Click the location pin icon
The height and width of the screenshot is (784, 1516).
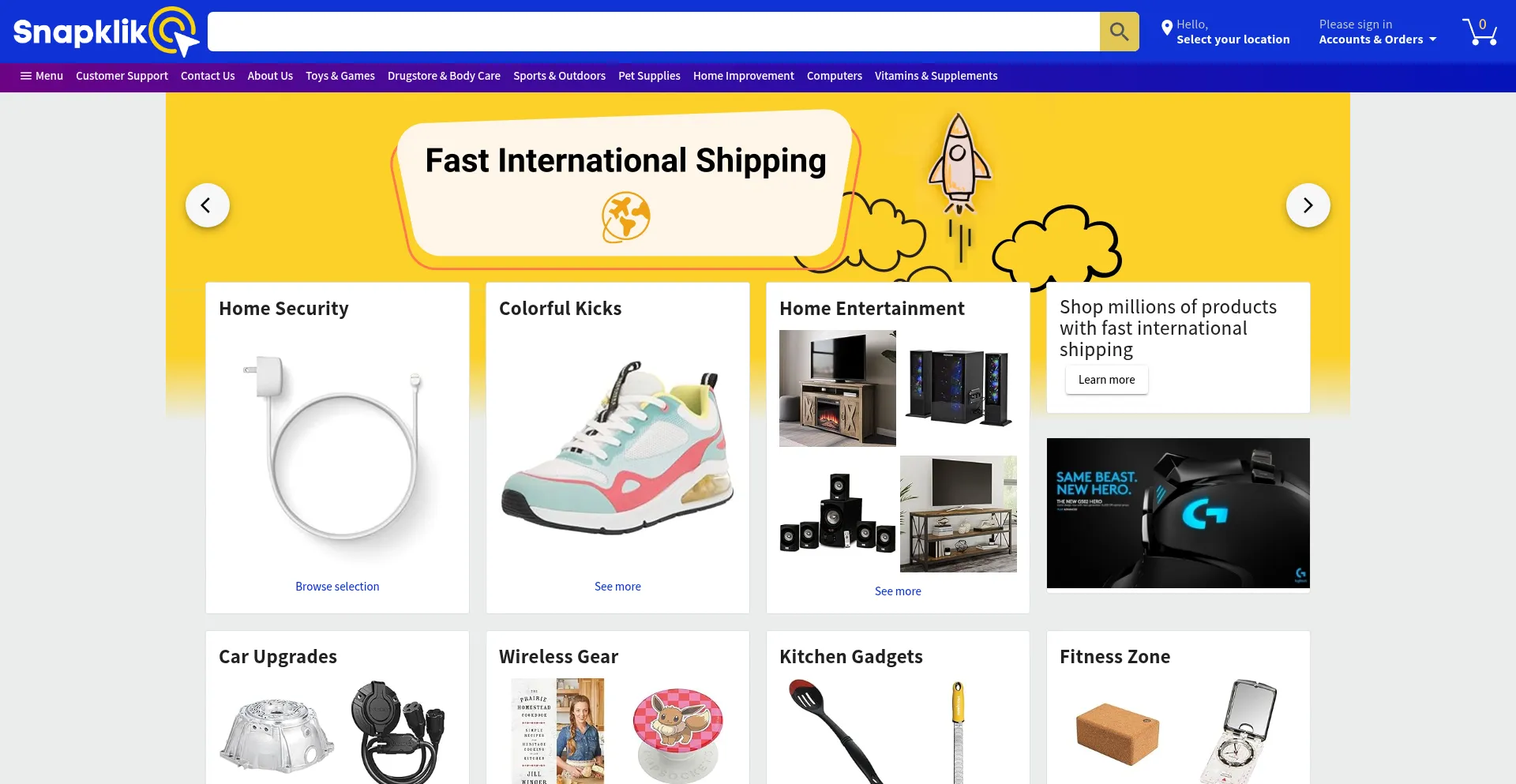tap(1166, 28)
